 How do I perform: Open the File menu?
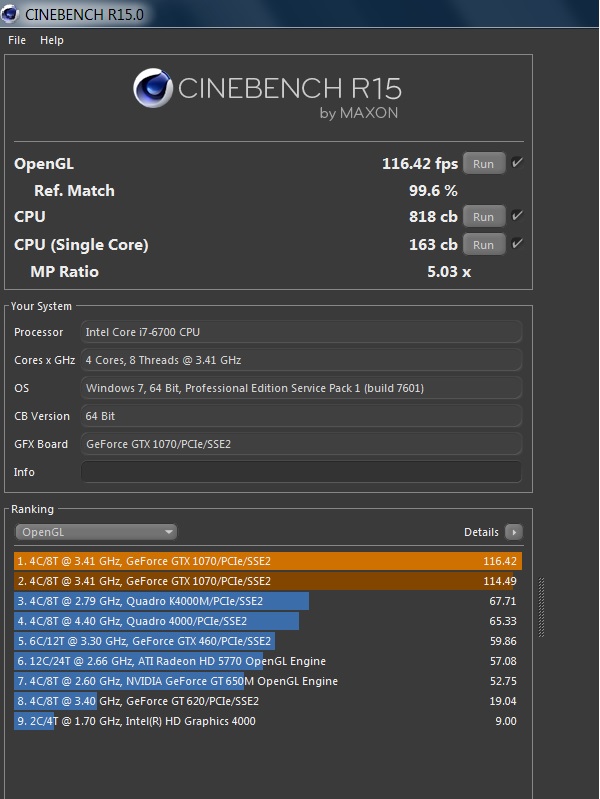click(x=17, y=40)
